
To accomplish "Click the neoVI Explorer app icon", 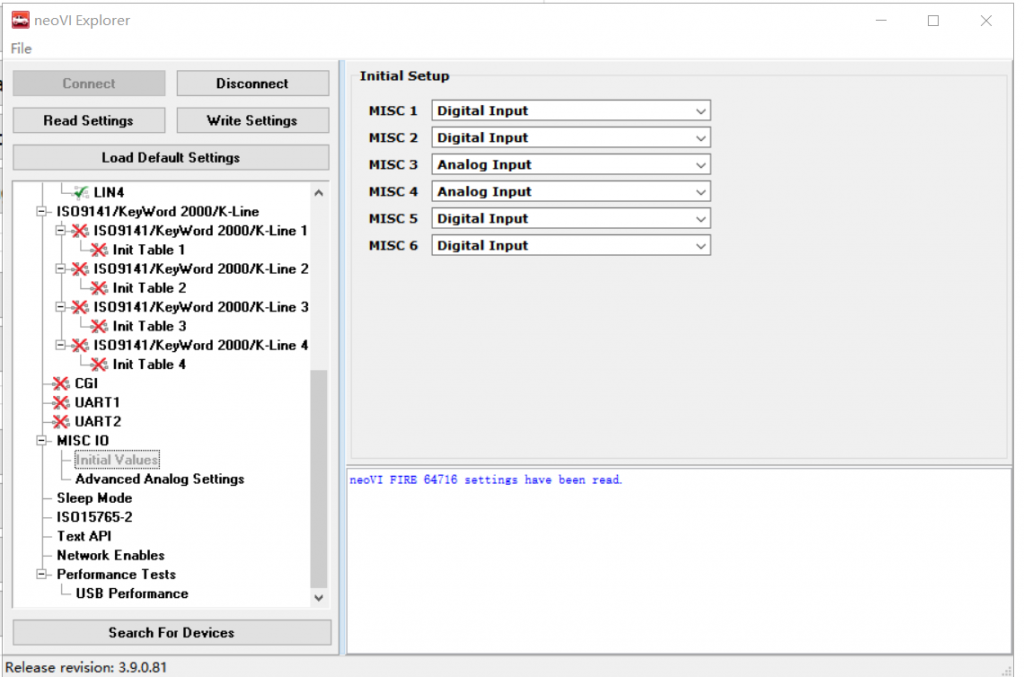I will [20, 20].
